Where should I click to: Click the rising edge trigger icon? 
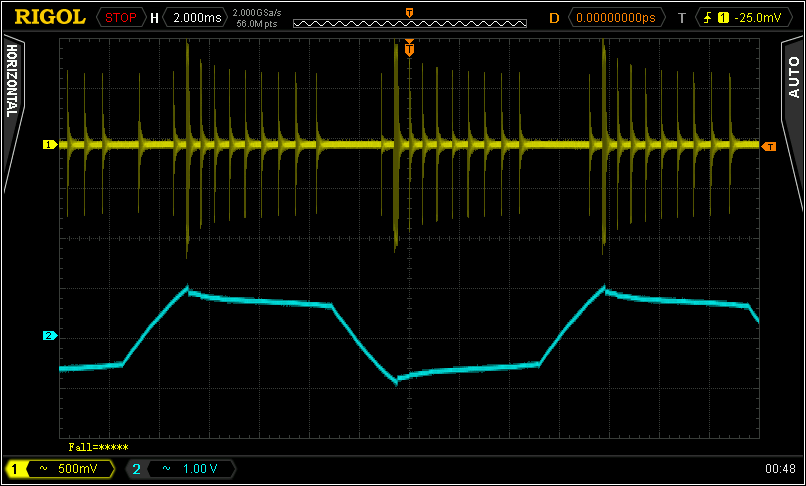(708, 18)
